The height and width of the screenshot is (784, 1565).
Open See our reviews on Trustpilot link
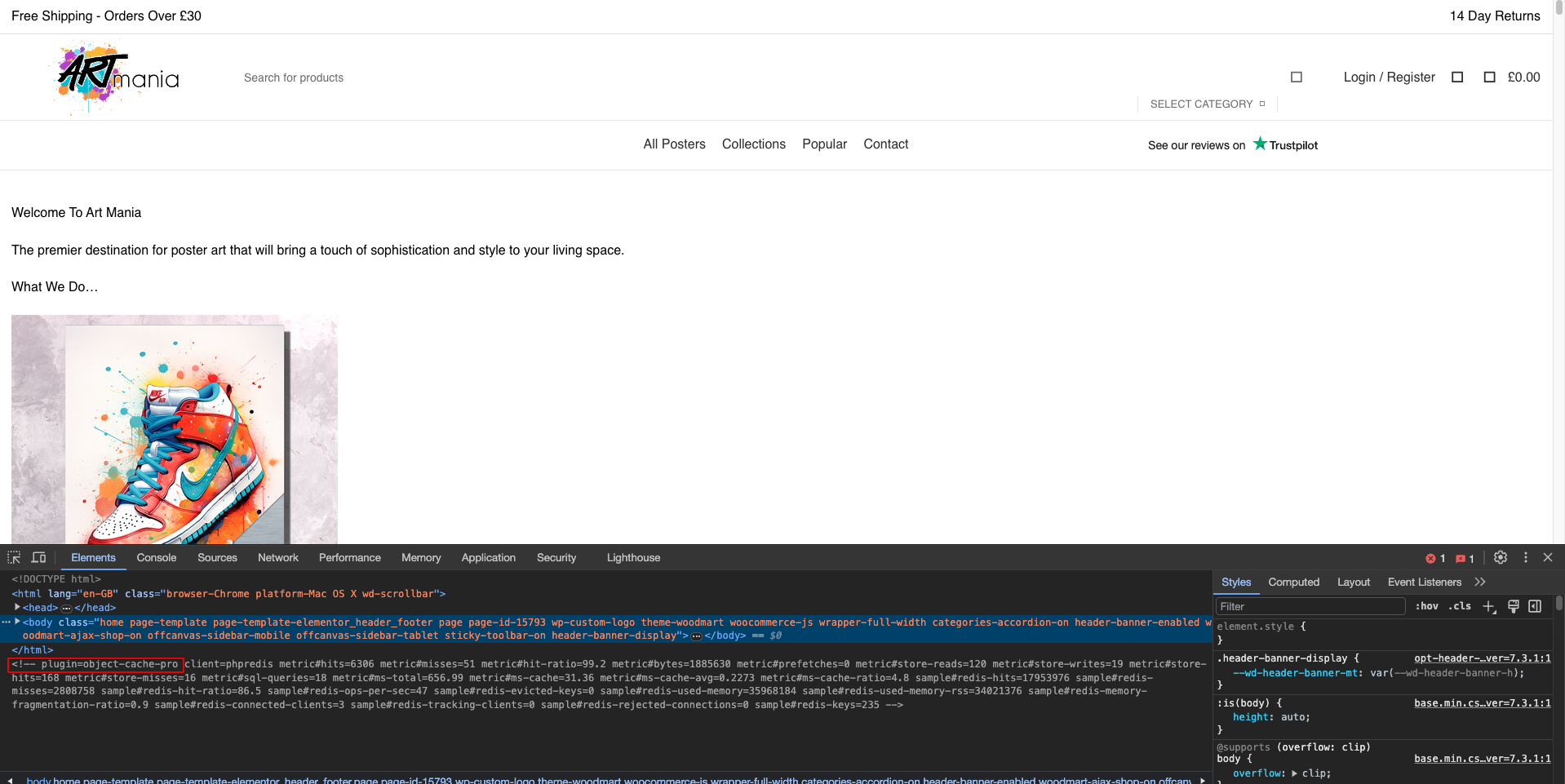pyautogui.click(x=1233, y=144)
